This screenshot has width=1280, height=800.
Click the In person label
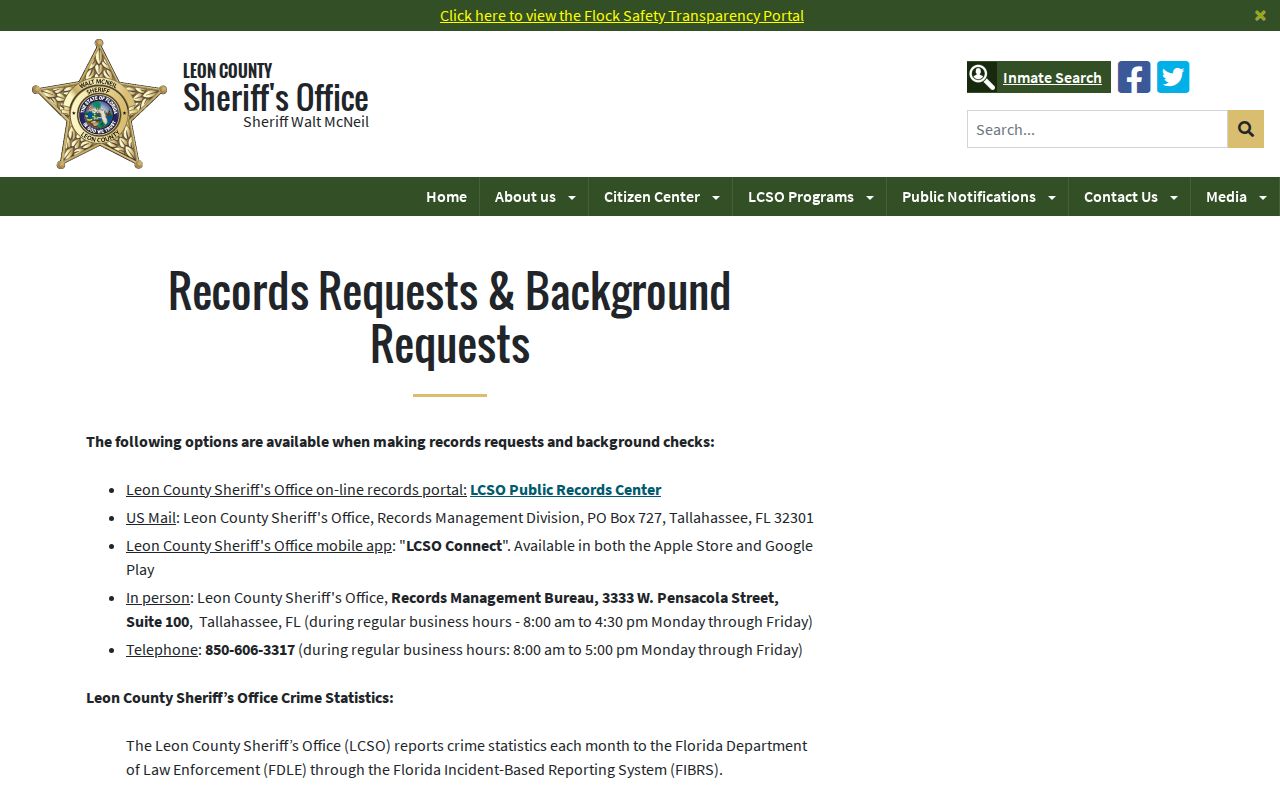(x=158, y=598)
